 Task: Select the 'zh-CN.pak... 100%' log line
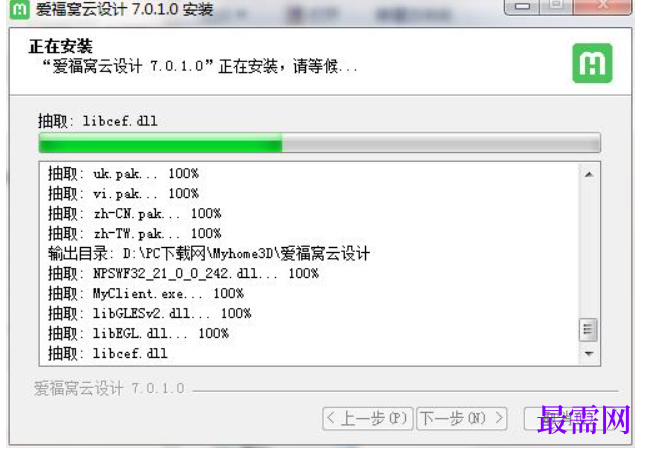click(135, 214)
